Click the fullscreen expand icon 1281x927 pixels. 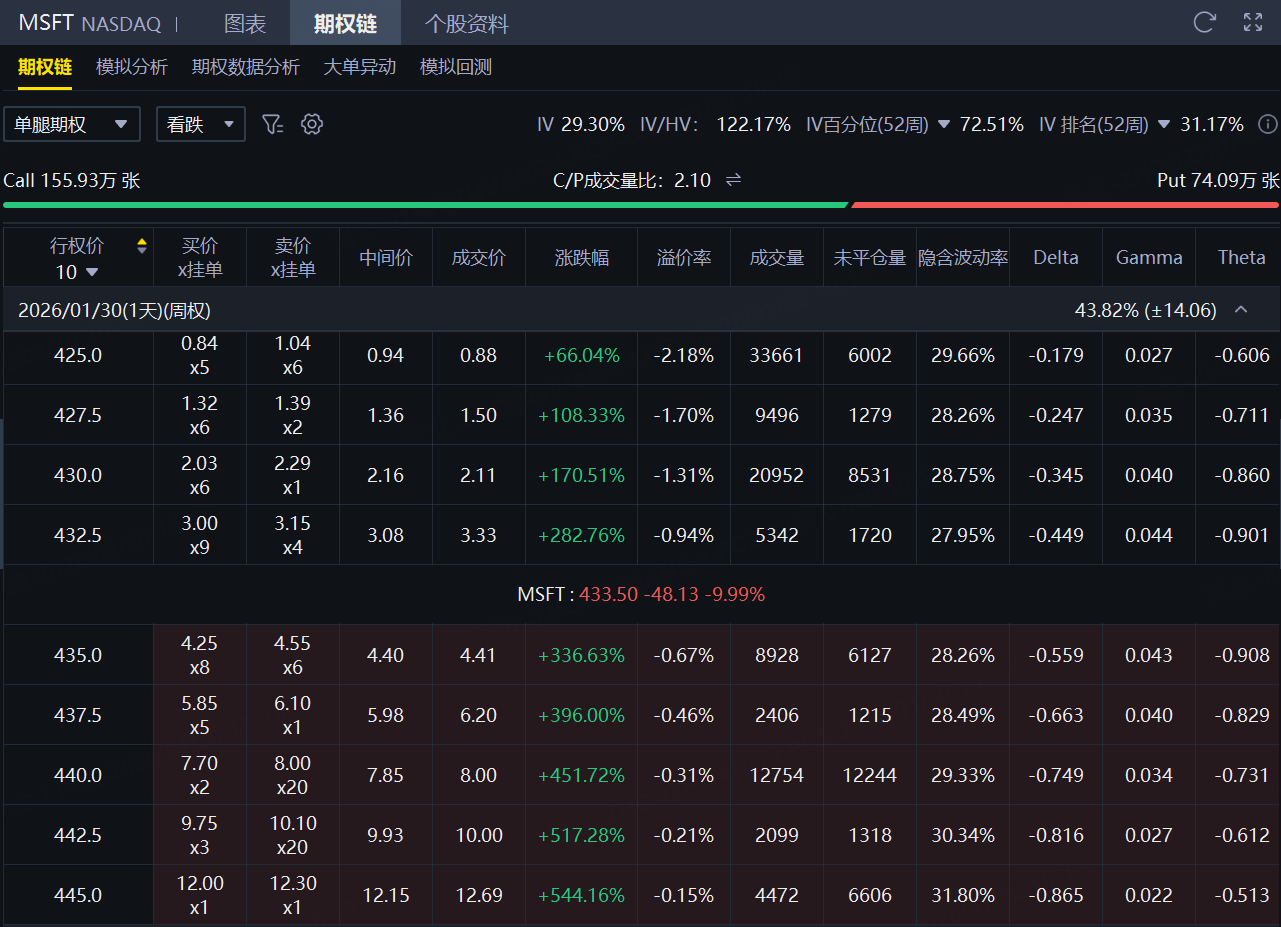[x=1253, y=22]
